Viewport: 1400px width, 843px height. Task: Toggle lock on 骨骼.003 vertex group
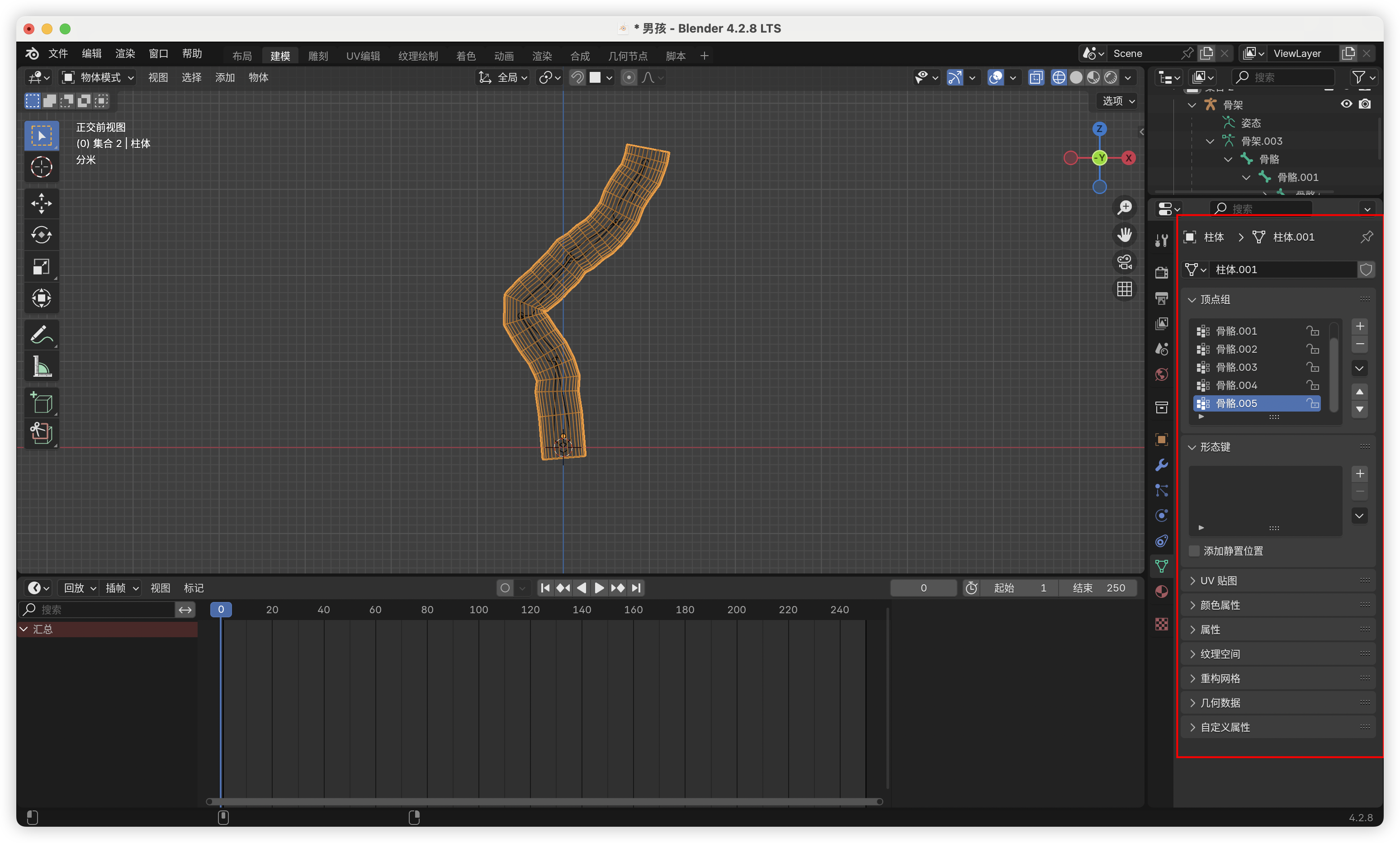pos(1313,367)
